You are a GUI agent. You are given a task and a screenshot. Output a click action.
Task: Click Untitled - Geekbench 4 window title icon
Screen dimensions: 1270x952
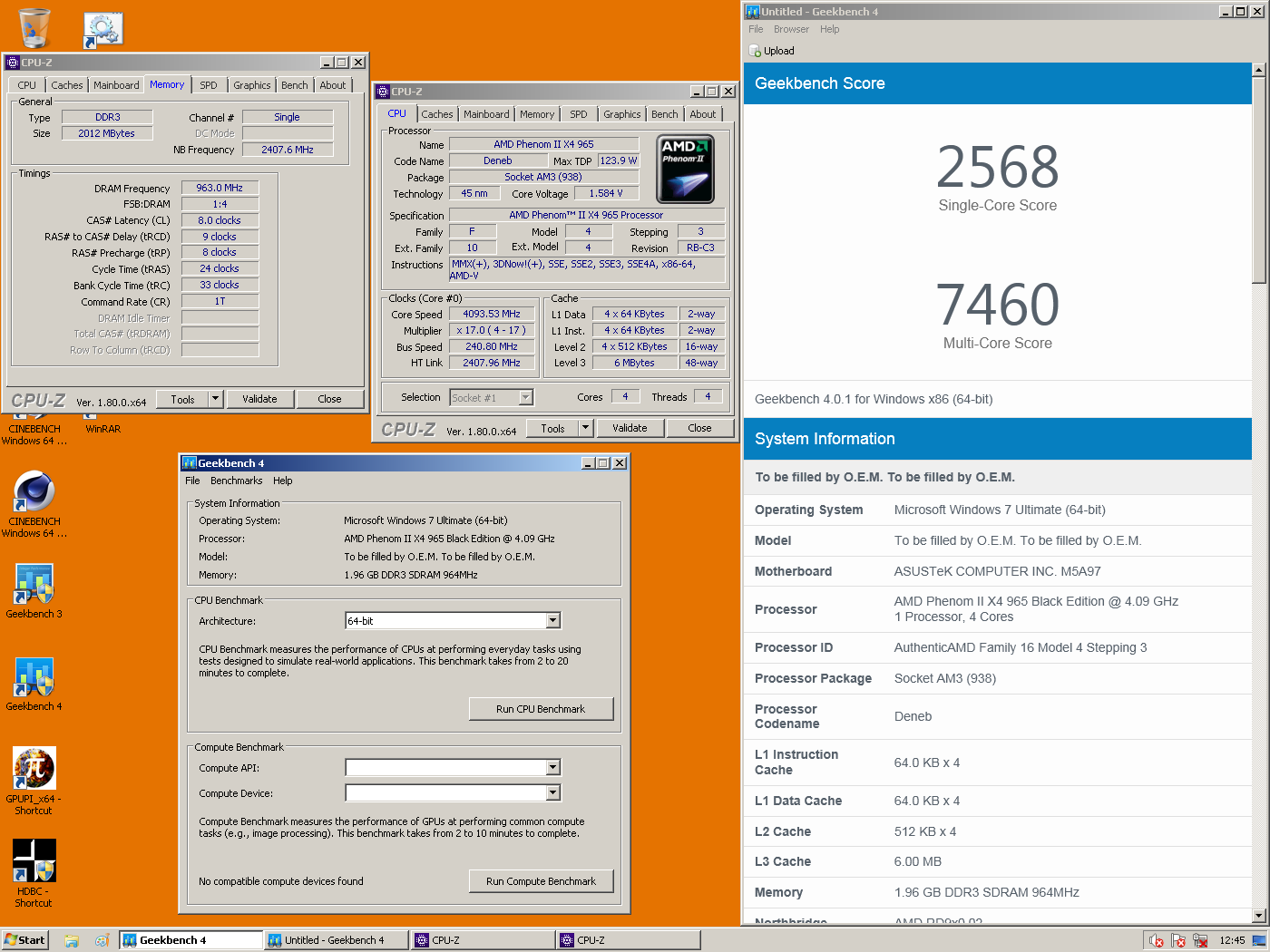[752, 12]
